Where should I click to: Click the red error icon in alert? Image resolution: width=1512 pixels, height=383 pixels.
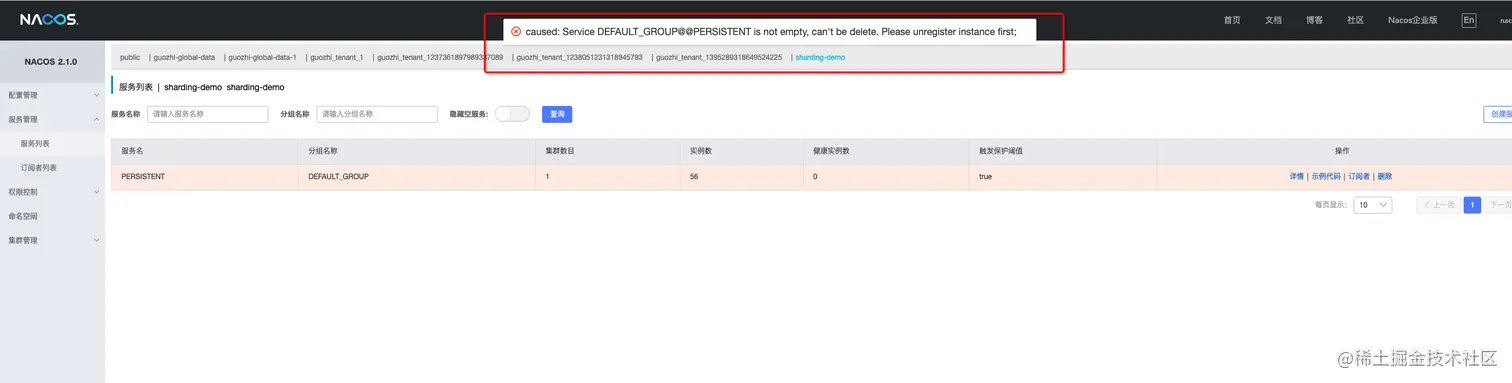click(516, 32)
